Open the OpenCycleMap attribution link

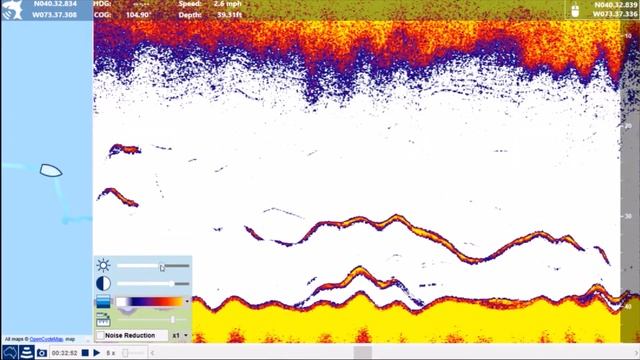click(47, 339)
